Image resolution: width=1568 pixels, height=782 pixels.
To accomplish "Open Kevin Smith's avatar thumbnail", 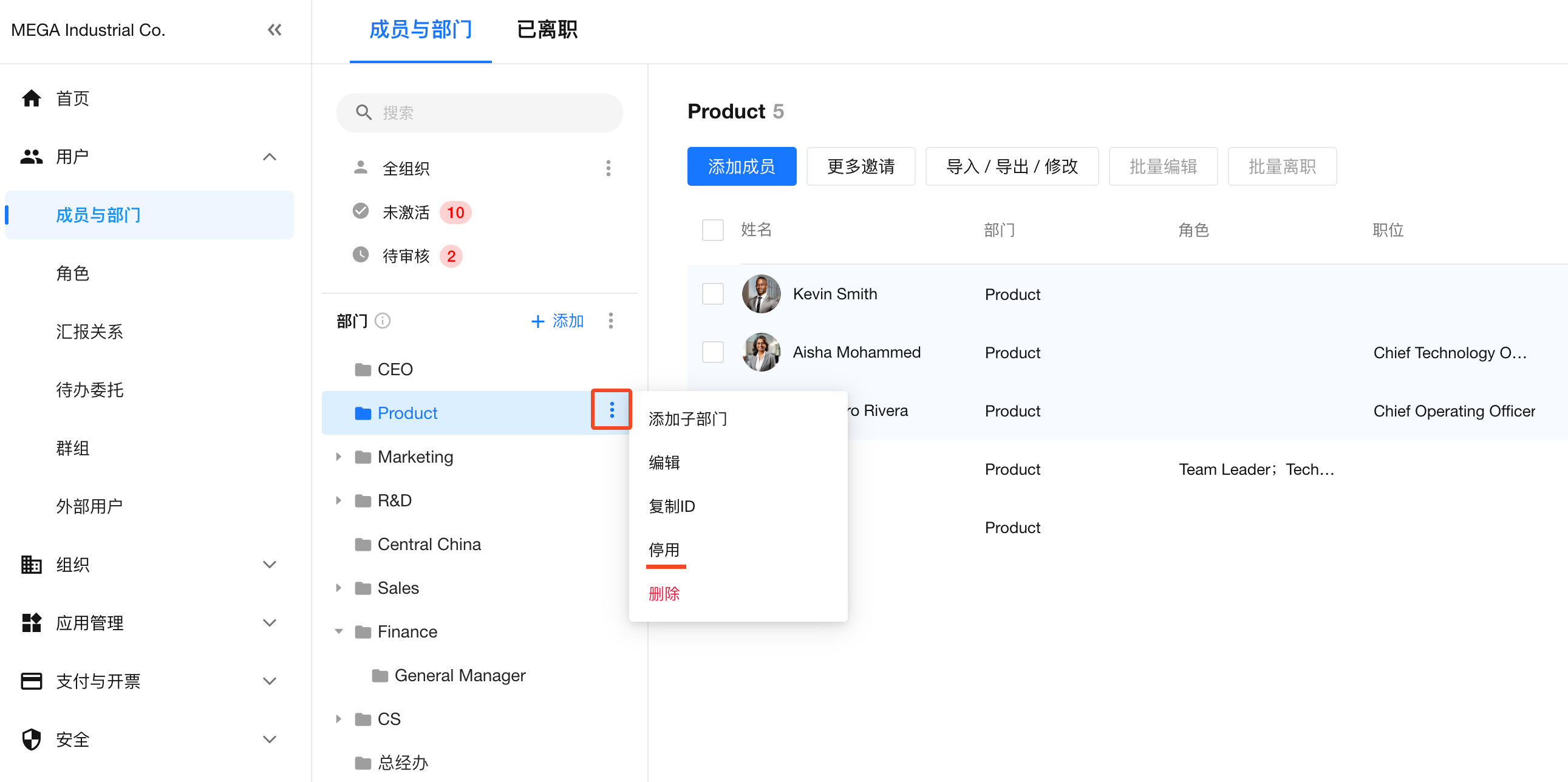I will [760, 294].
